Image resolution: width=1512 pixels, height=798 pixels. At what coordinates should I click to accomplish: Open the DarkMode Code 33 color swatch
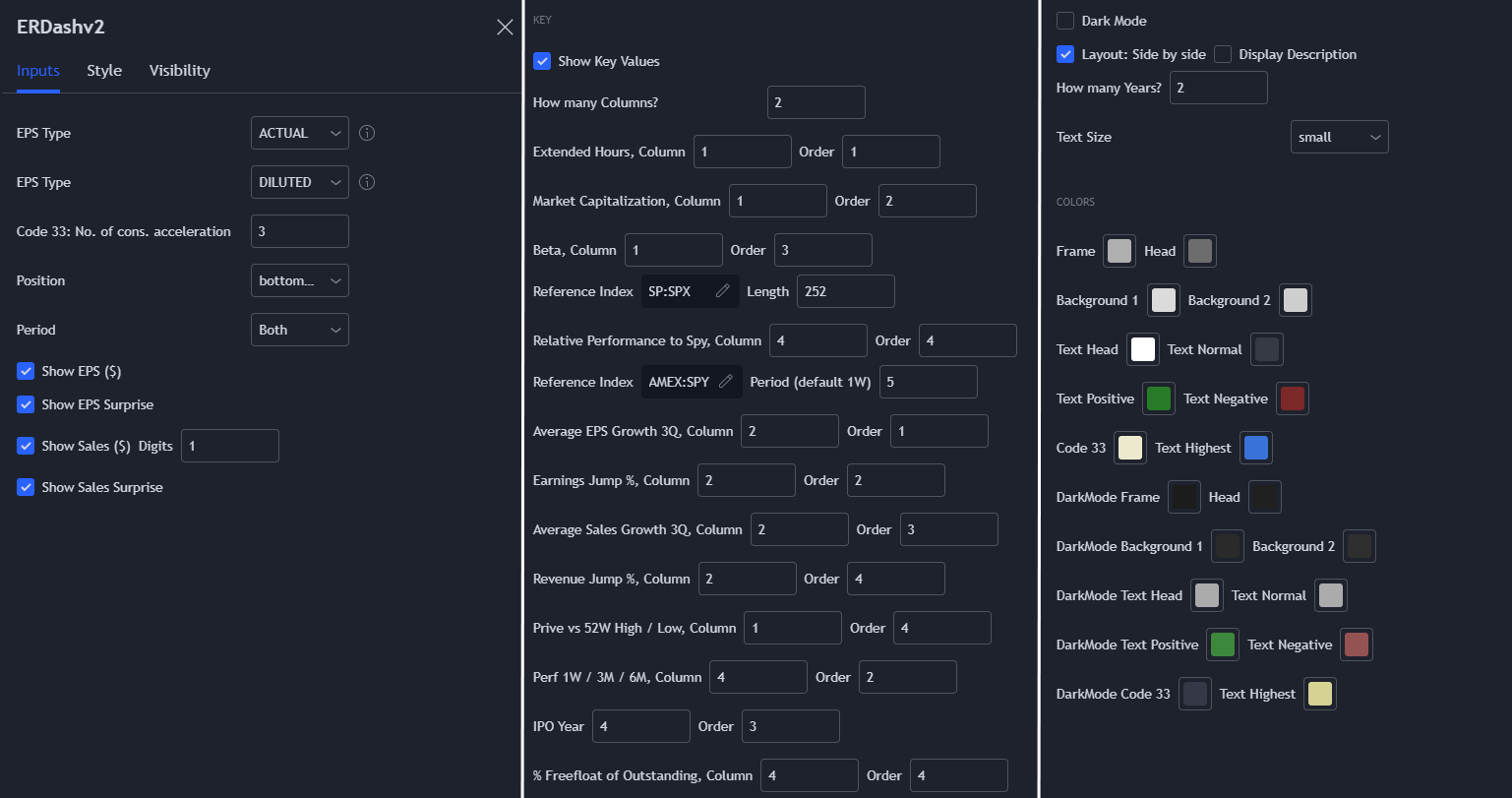(x=1195, y=694)
